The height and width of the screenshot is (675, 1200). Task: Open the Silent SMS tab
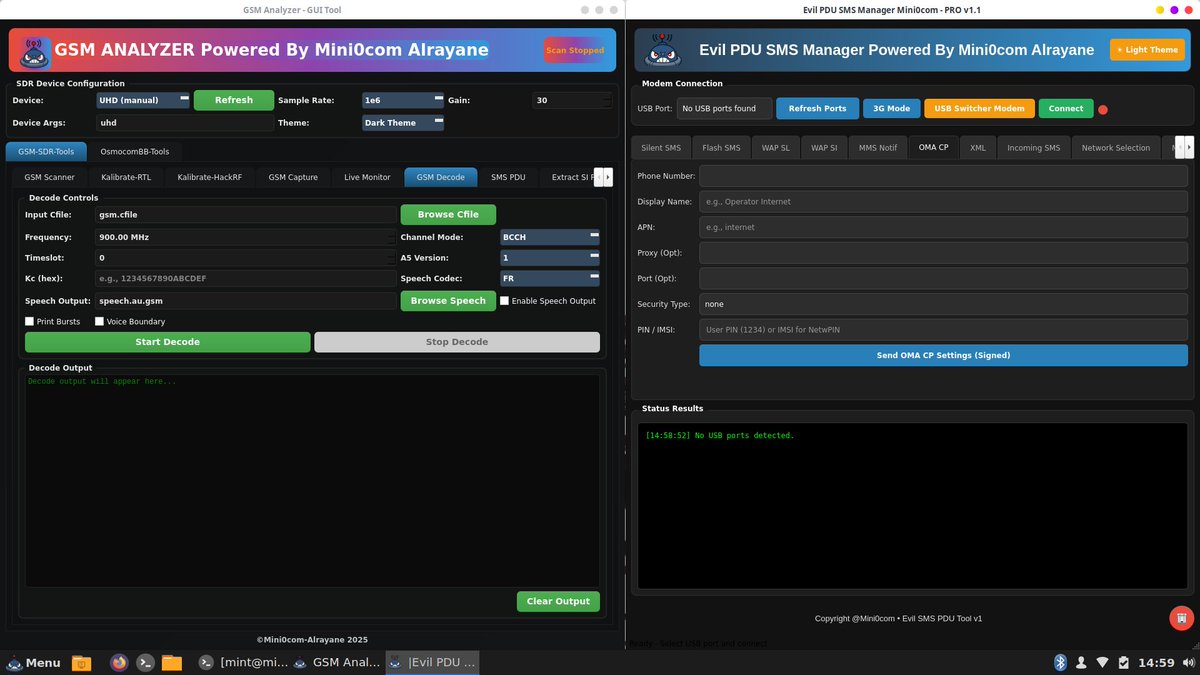point(661,148)
